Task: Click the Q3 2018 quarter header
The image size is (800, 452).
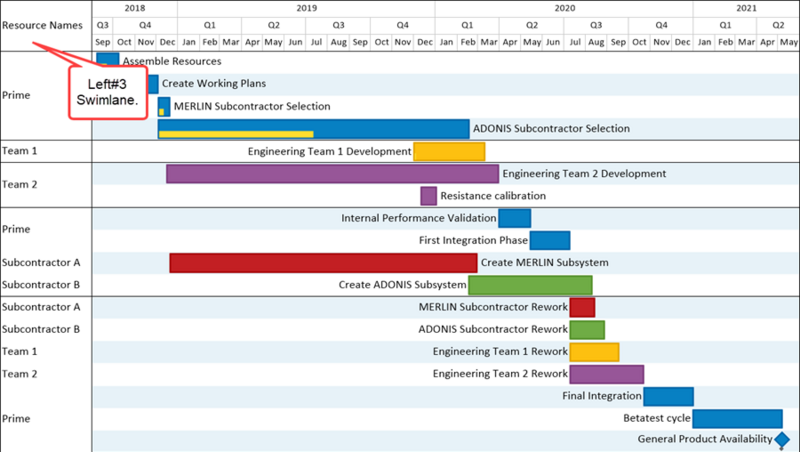Action: 103,25
